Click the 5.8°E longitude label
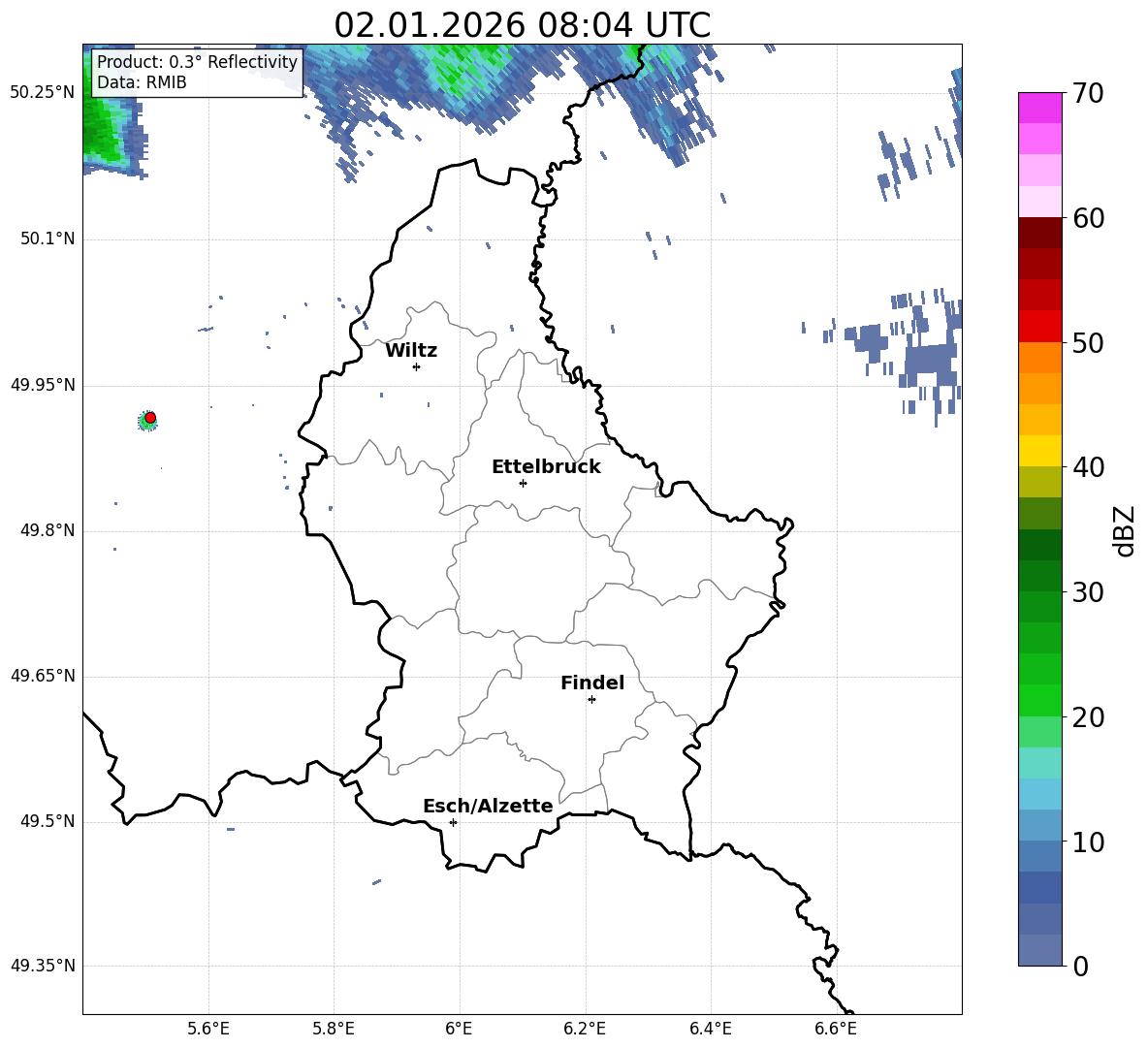 pyautogui.click(x=334, y=1029)
